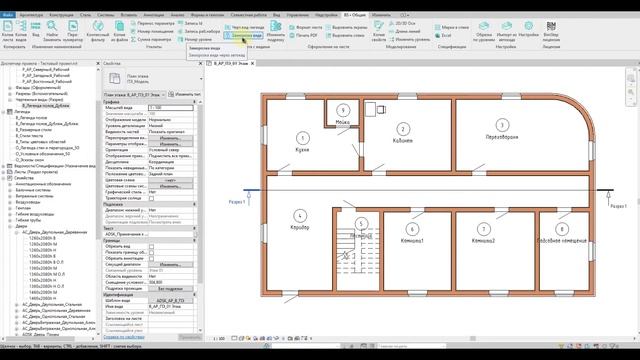Close the В_АР_ПЭ_01 Этаж view tab
Screen dimensions: 640x360
253,64
